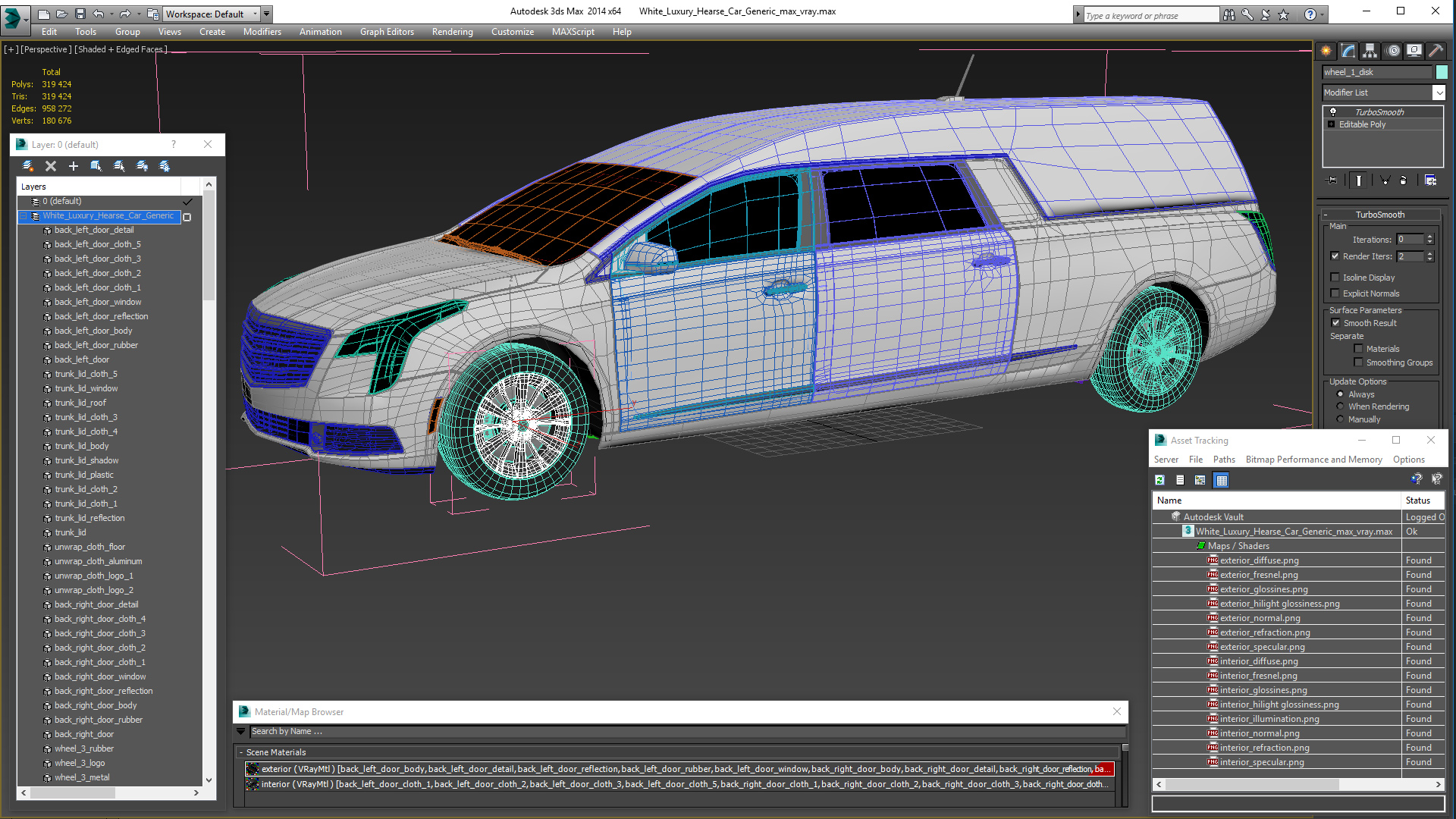This screenshot has width=1456, height=819.
Task: Click the binoculars search icon
Action: tap(1228, 14)
